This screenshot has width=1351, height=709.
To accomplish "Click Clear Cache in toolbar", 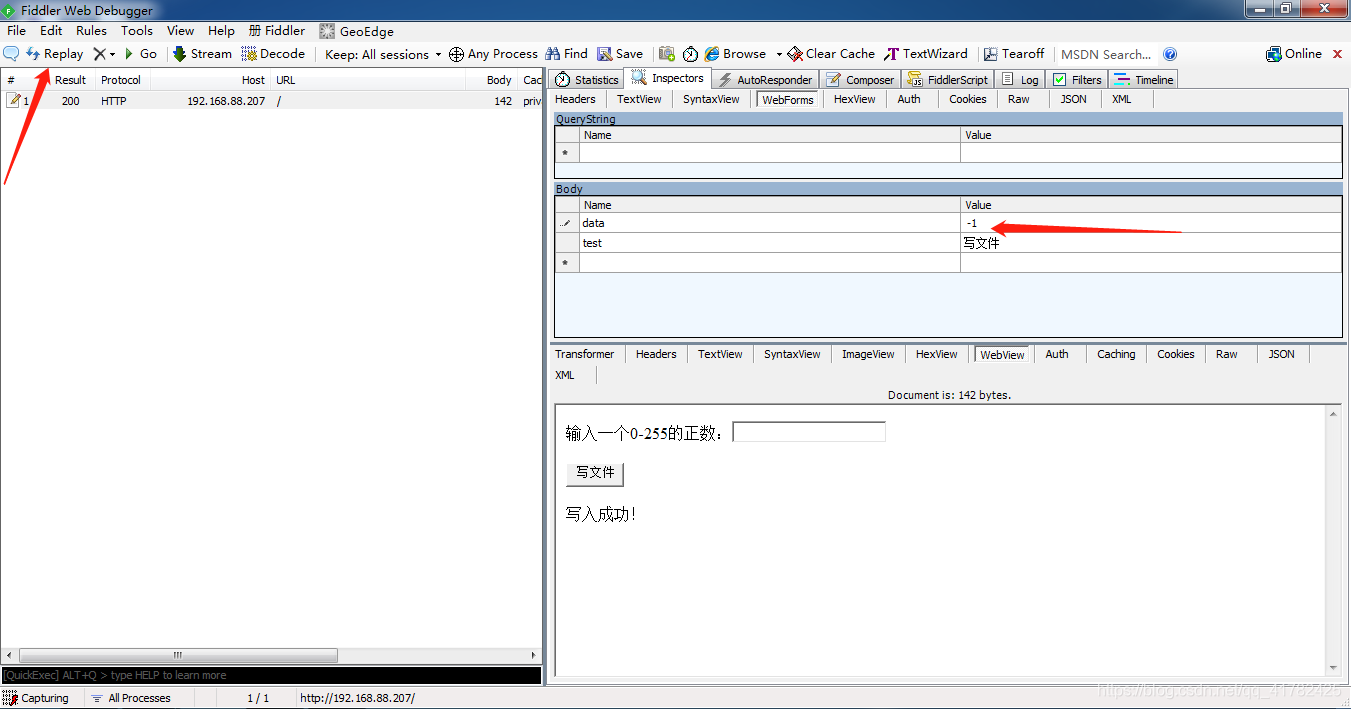I will click(x=831, y=54).
